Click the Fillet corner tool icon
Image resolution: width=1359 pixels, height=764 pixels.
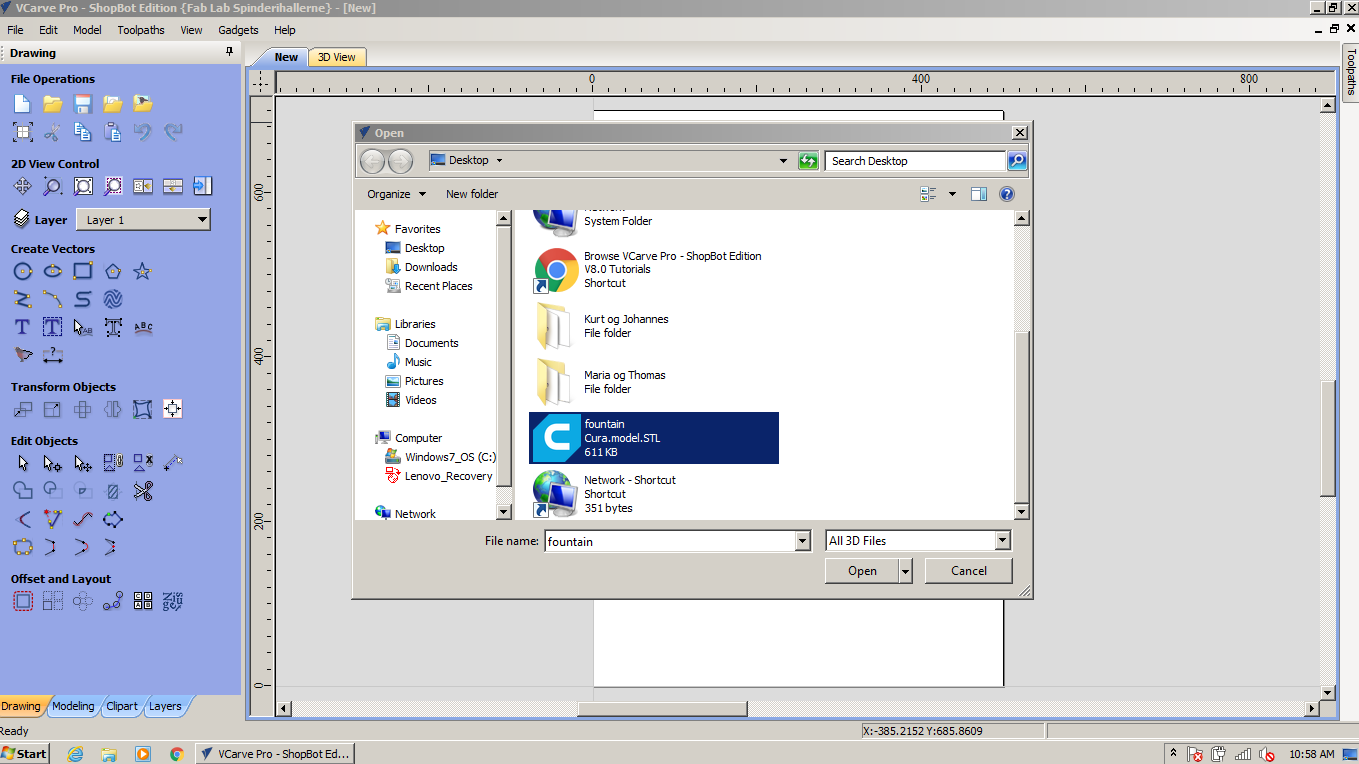point(22,519)
